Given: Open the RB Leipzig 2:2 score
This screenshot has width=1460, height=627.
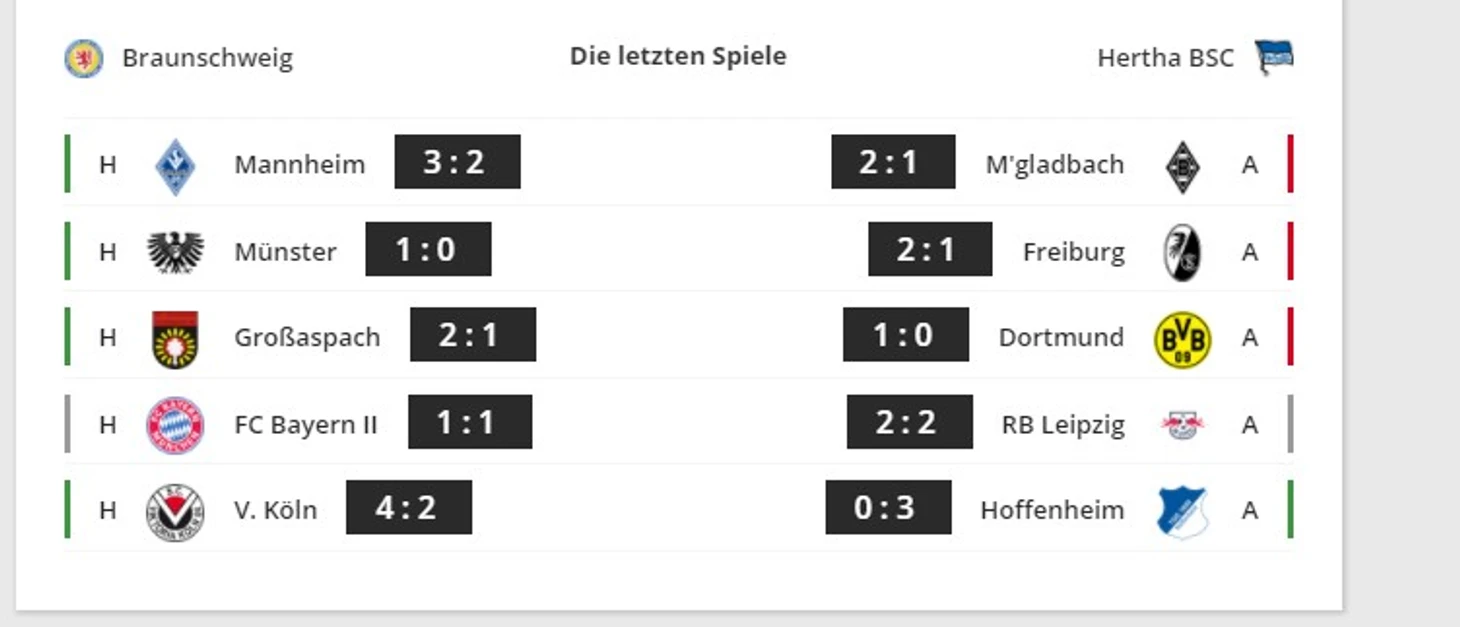Looking at the screenshot, I should point(910,422).
